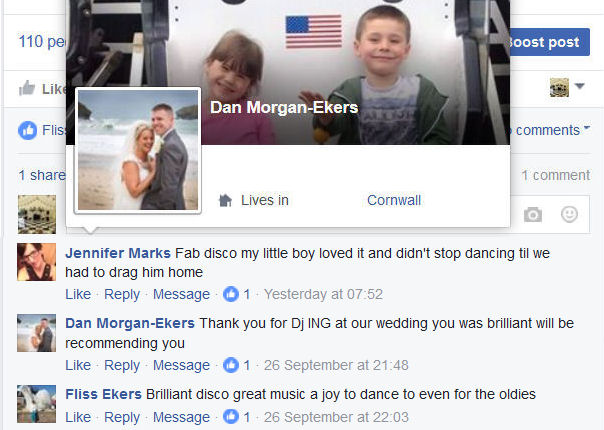
Task: Click home icon beside Lives in
Action: [x=225, y=200]
